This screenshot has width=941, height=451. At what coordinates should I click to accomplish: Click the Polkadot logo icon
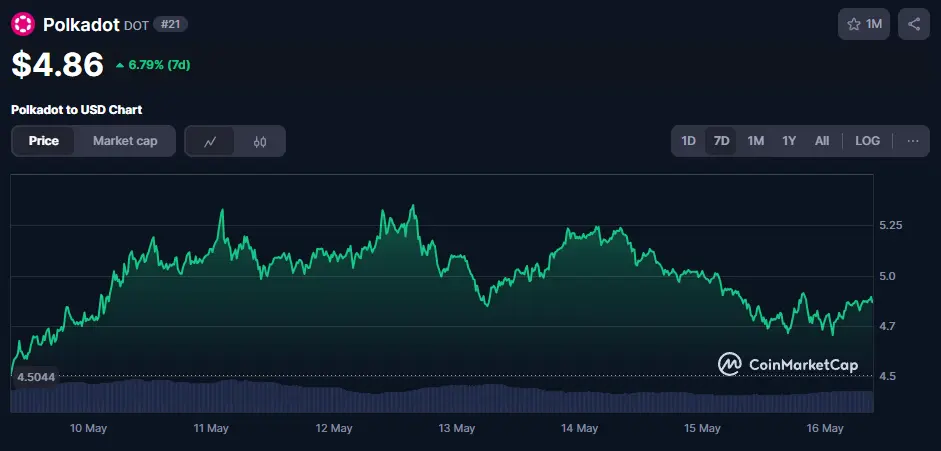23,25
